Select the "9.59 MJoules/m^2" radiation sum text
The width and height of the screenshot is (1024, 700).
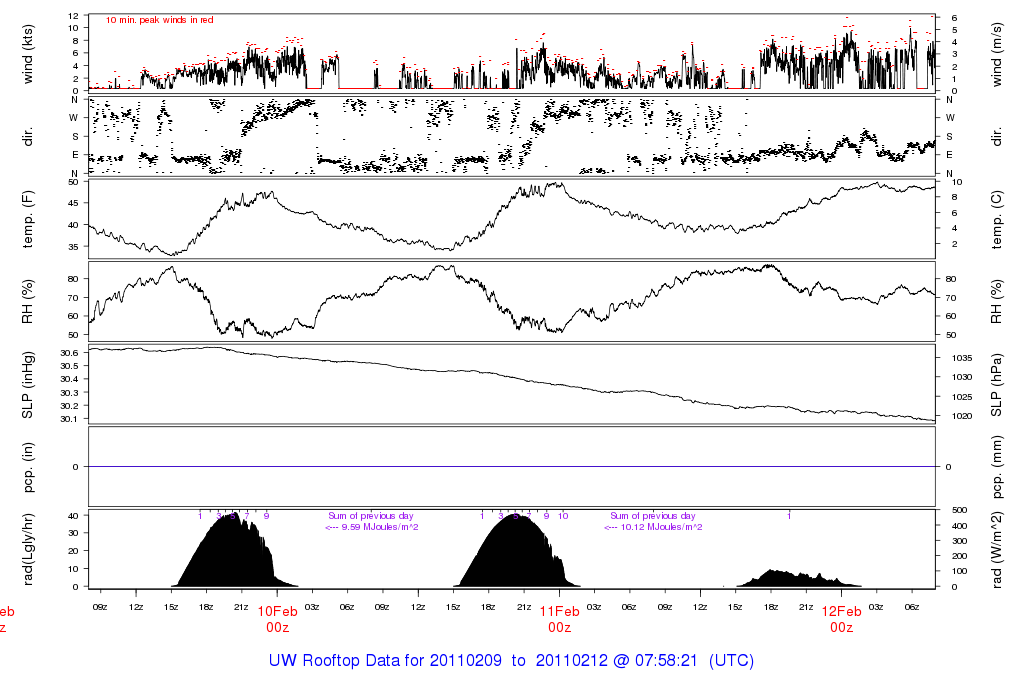(x=380, y=527)
